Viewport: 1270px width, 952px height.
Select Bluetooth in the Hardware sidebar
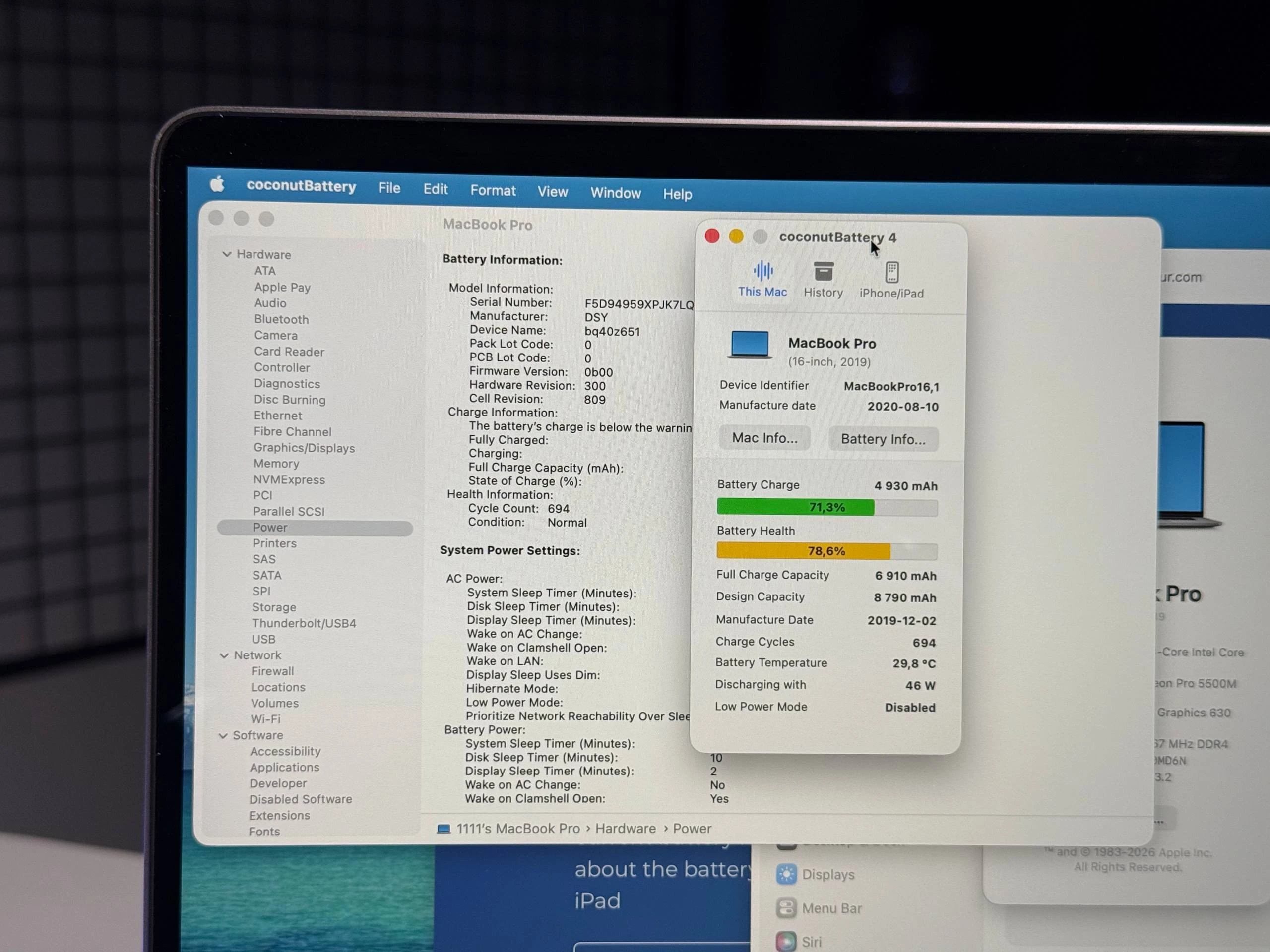(281, 319)
